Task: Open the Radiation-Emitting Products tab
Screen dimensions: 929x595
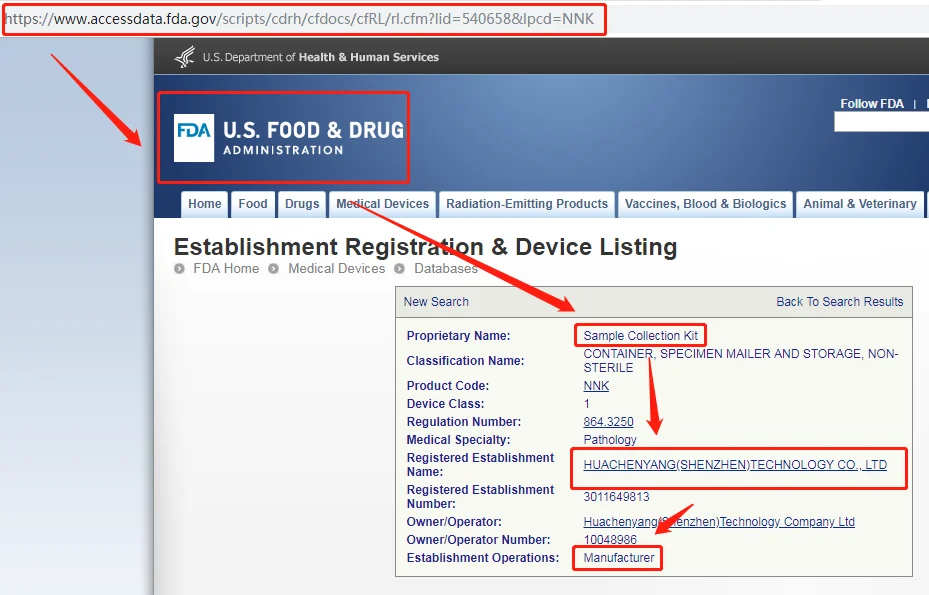Action: tap(527, 204)
